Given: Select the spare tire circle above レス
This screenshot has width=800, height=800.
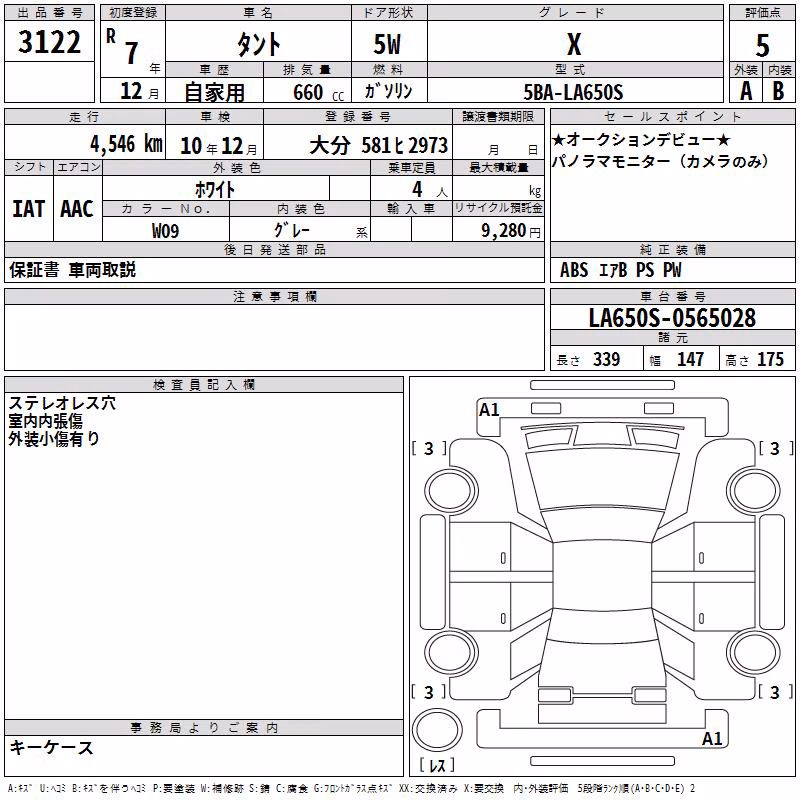Looking at the screenshot, I should click(437, 730).
